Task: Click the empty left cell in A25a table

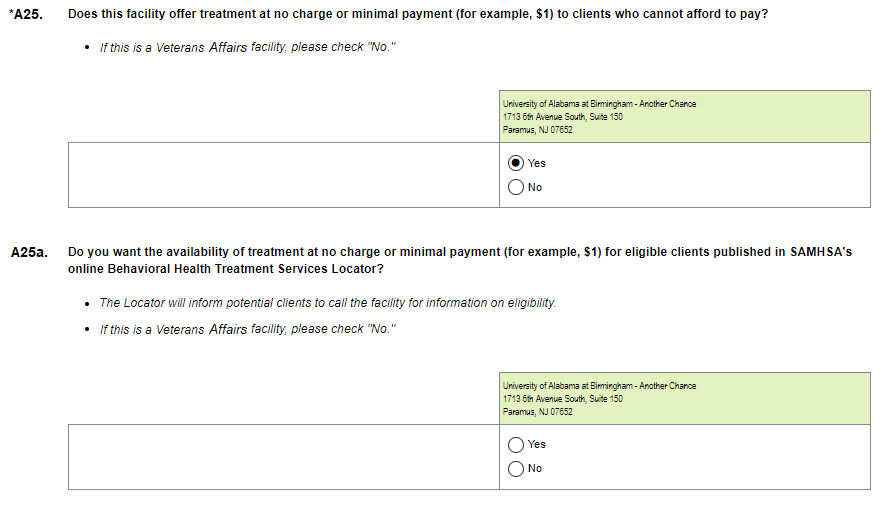Action: pos(284,456)
